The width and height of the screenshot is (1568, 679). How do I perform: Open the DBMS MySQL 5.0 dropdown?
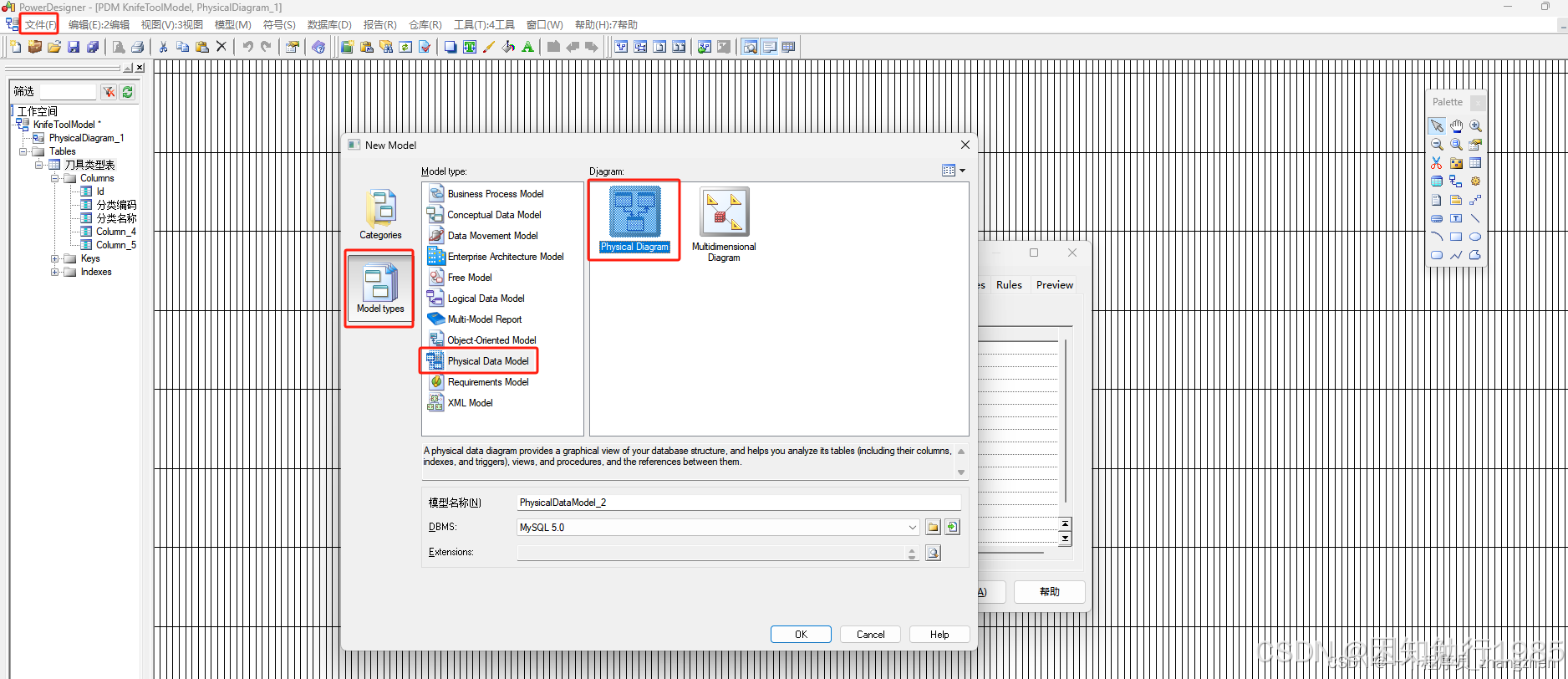(x=912, y=528)
